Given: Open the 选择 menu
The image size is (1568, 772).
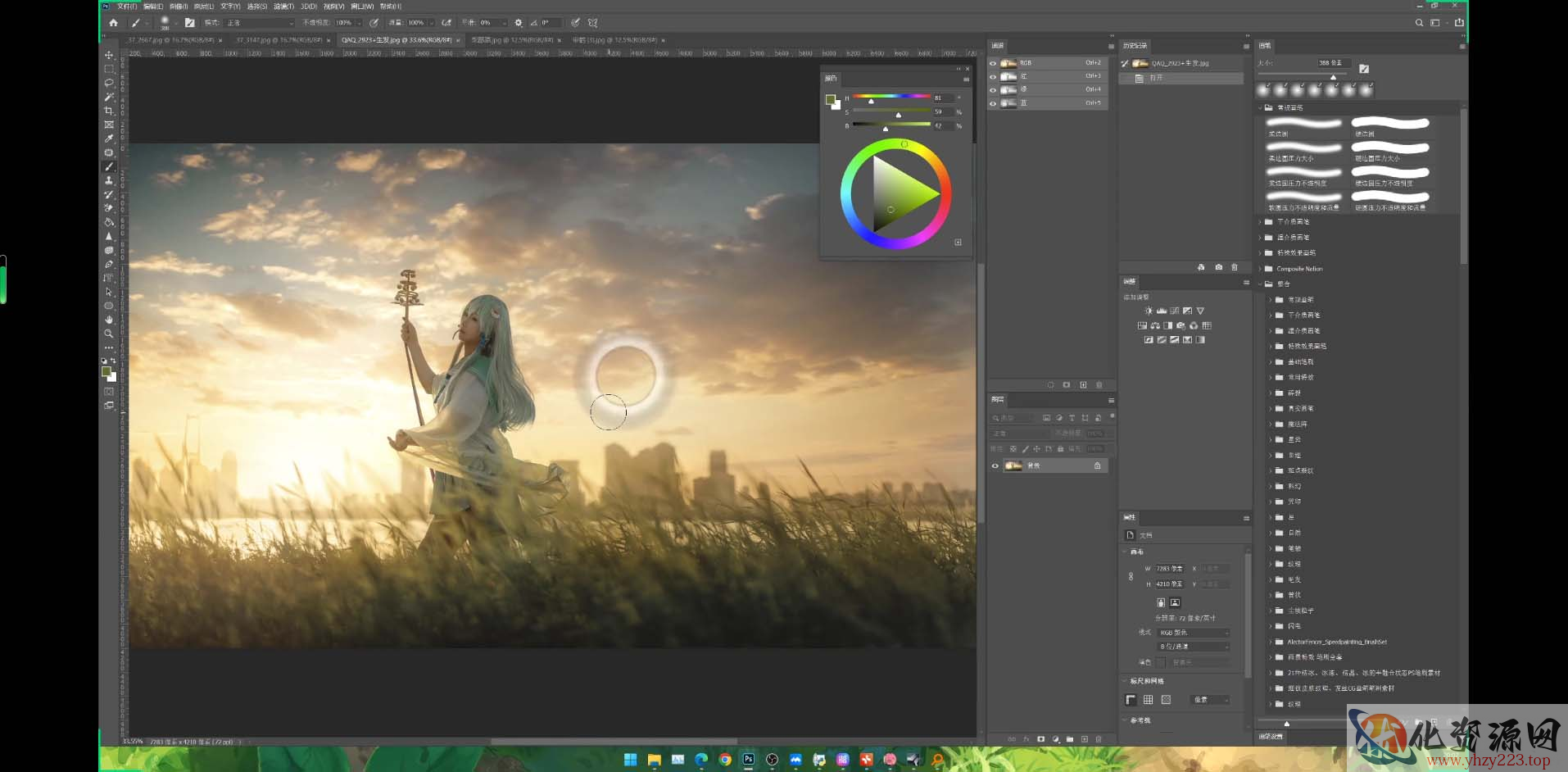Looking at the screenshot, I should coord(257,7).
